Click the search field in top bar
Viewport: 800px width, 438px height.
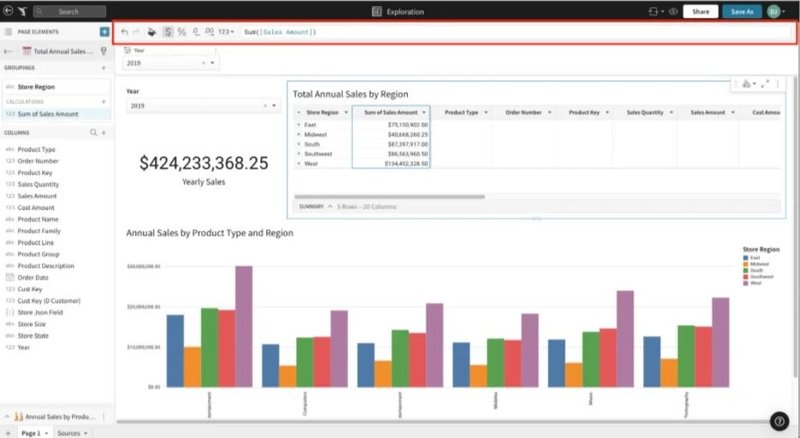[70, 11]
